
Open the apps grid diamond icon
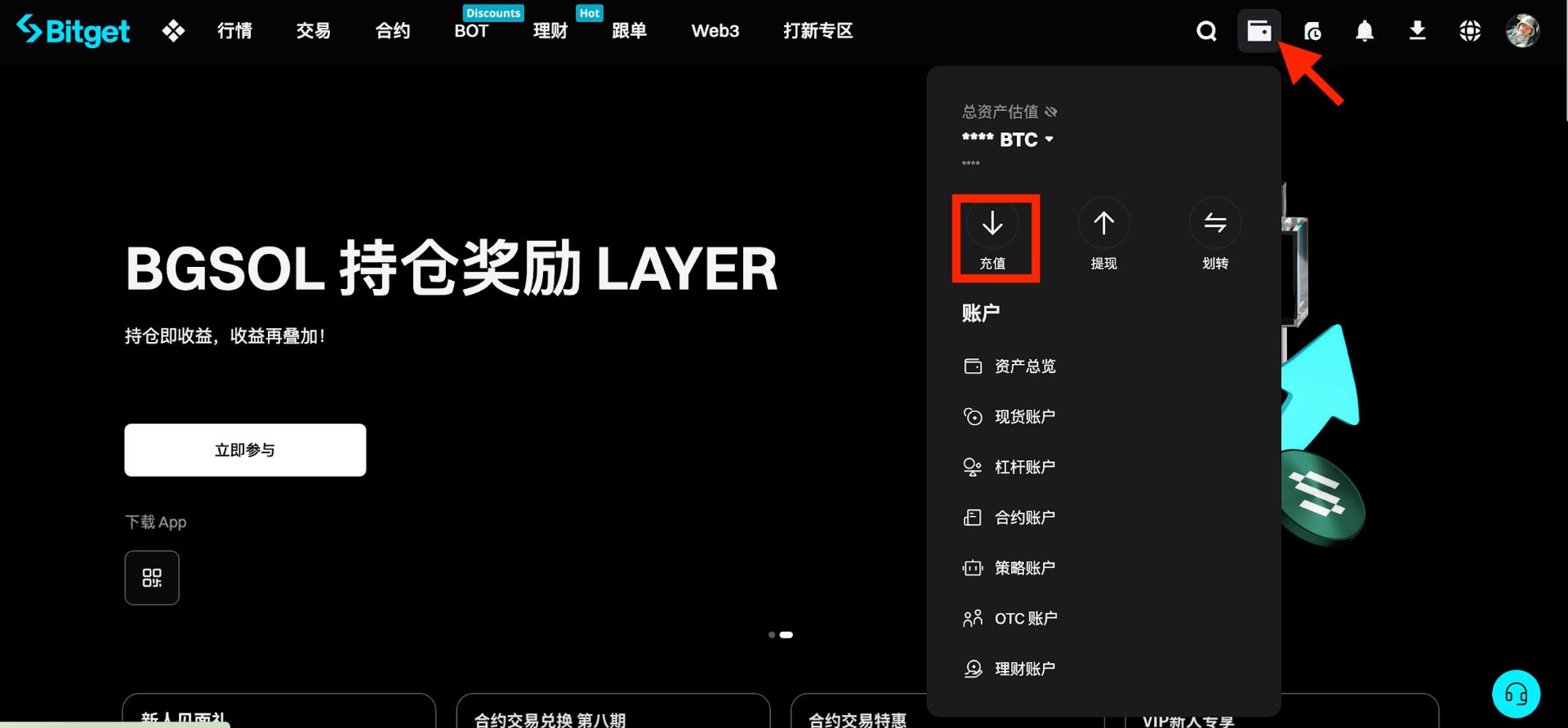[x=173, y=31]
